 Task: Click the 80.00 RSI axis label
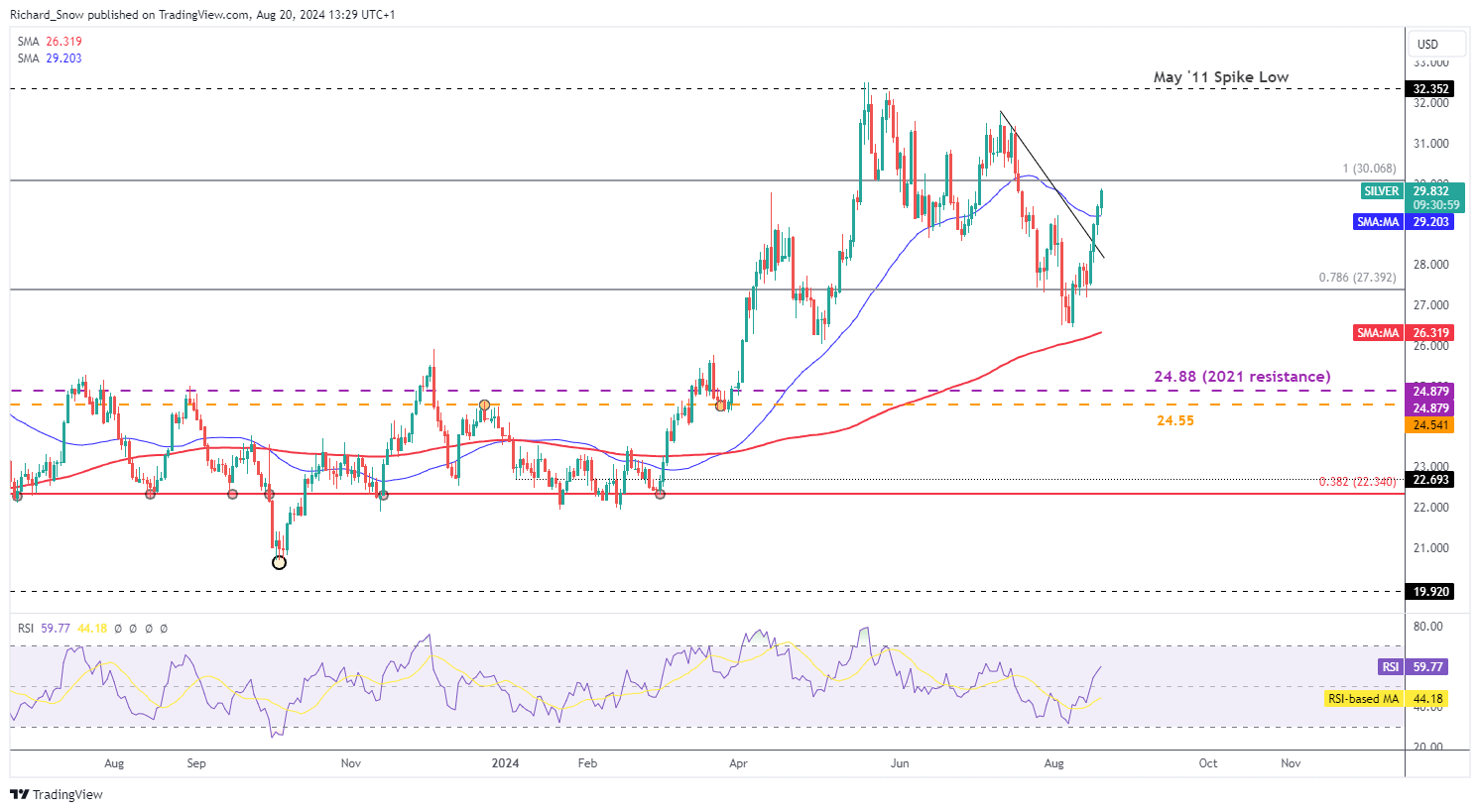[x=1428, y=627]
